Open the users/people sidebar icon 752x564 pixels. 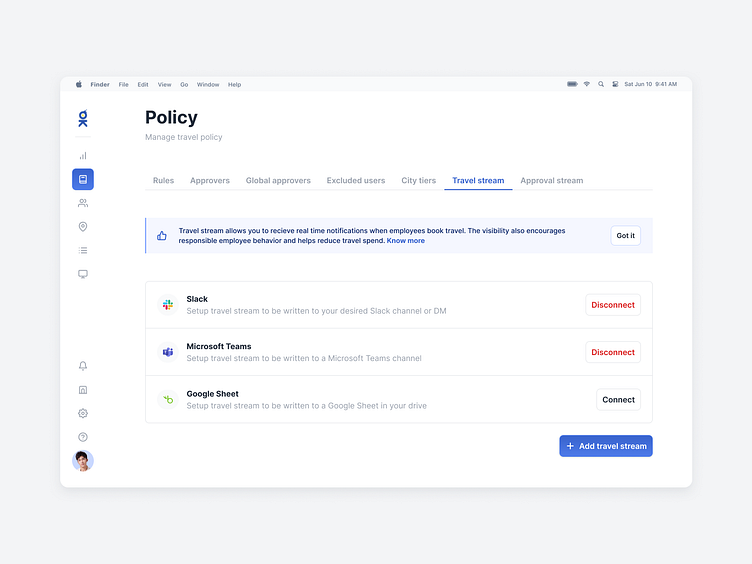point(83,203)
